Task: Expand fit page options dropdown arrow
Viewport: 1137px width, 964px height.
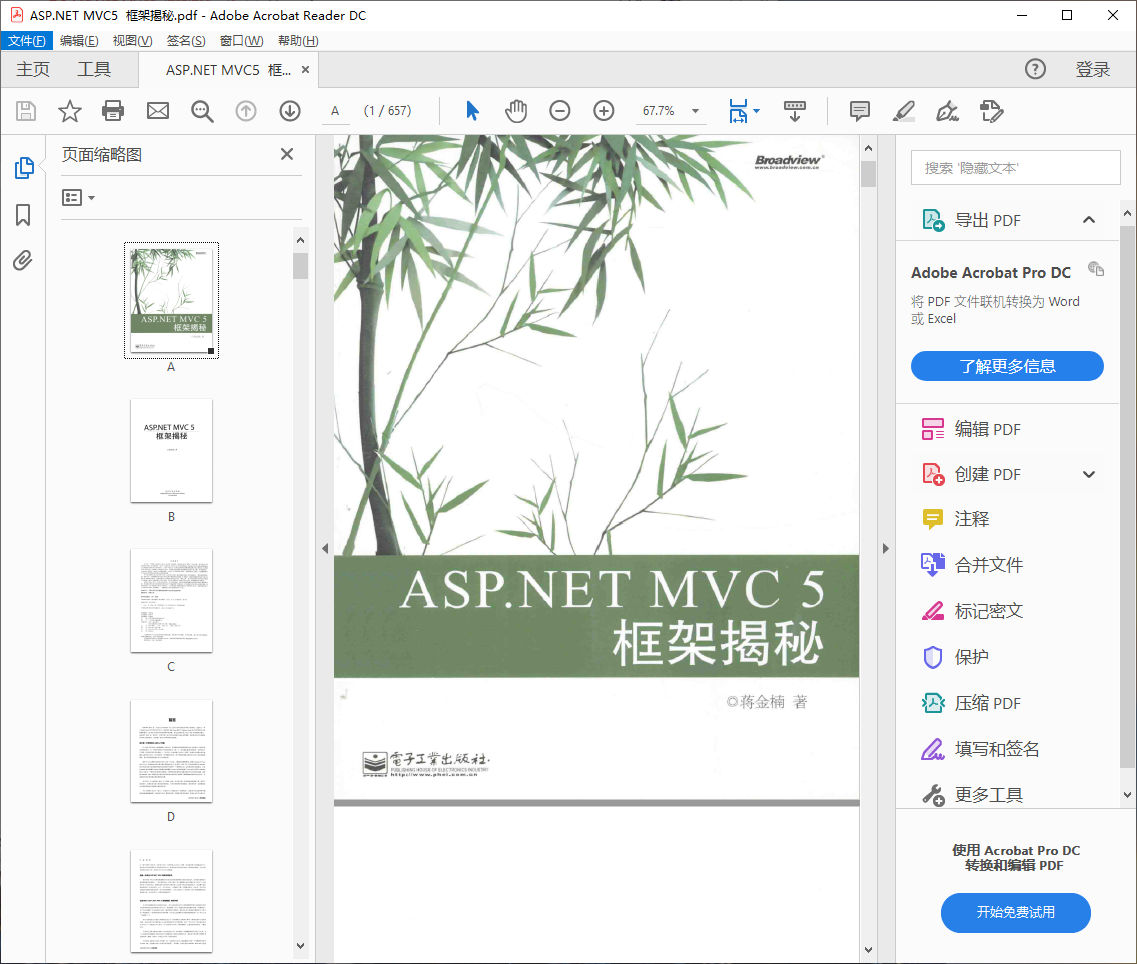Action: pyautogui.click(x=757, y=111)
